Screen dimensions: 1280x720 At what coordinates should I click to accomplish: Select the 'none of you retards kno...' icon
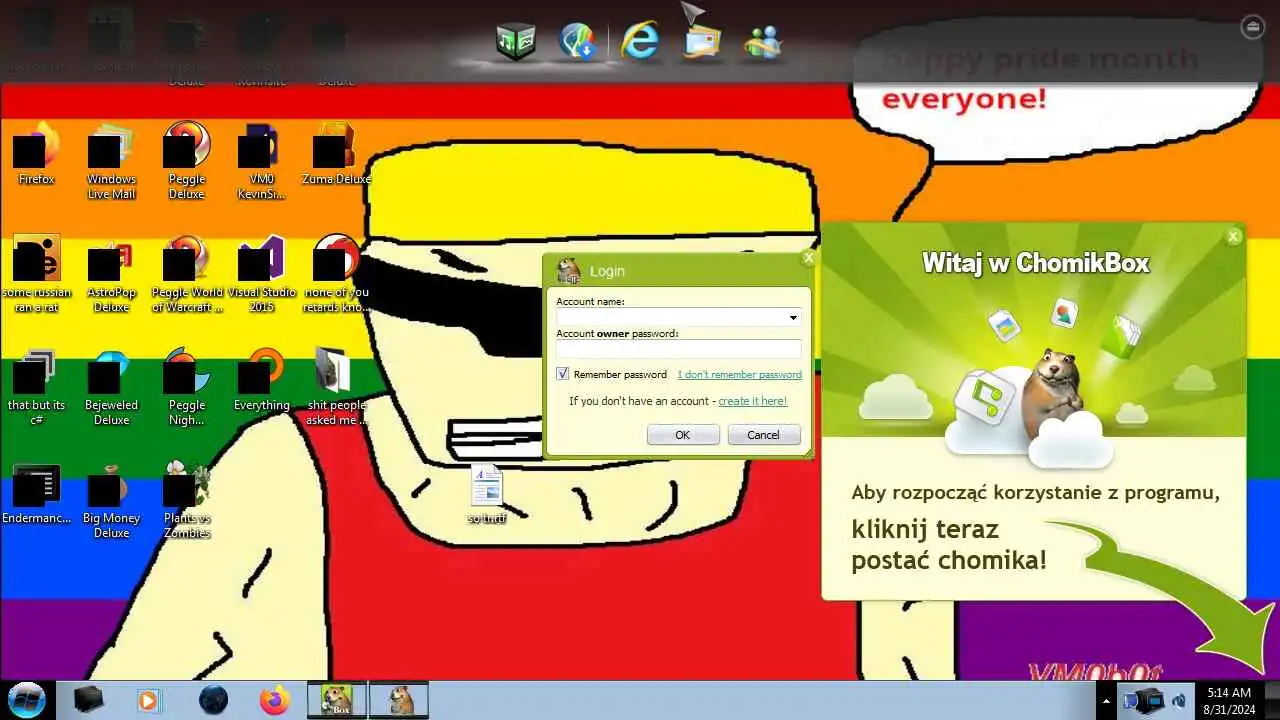[336, 273]
